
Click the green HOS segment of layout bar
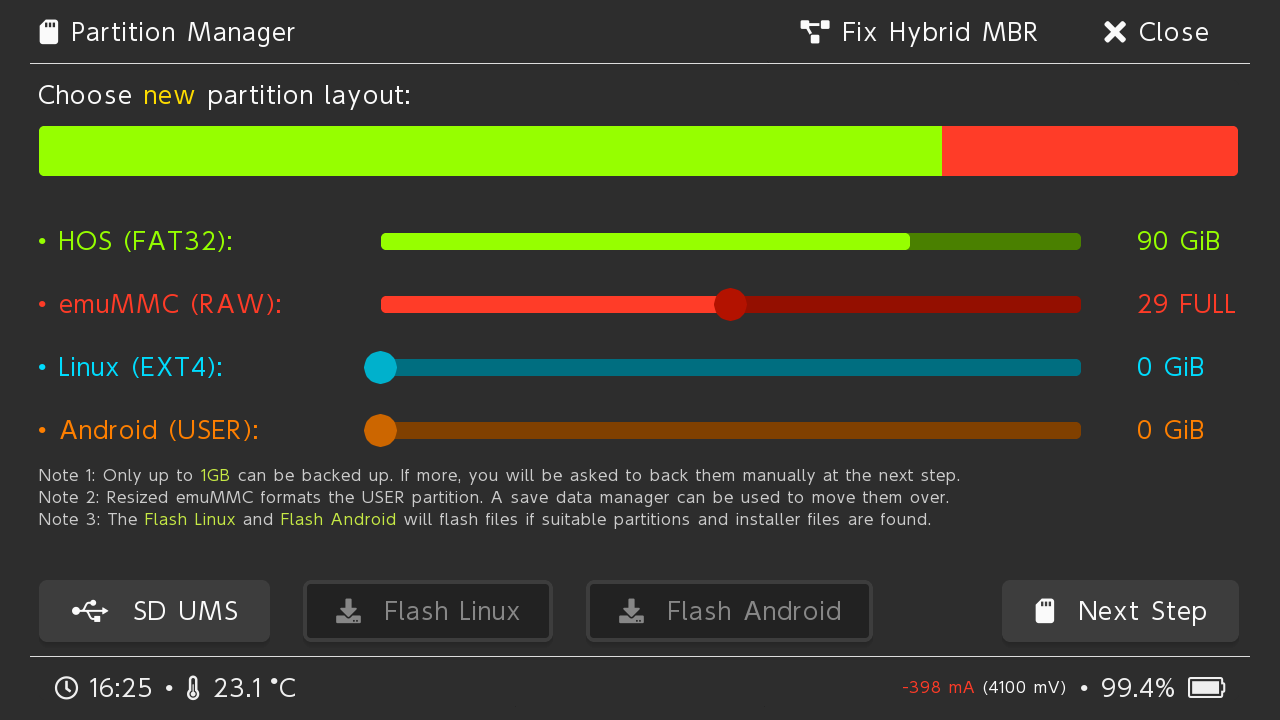[x=490, y=151]
